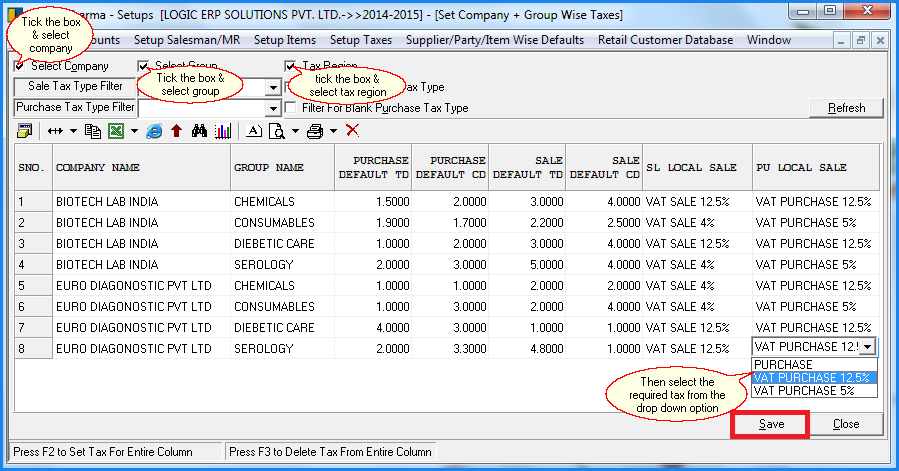Open the Setup Items menu
This screenshot has width=899, height=471.
(285, 40)
